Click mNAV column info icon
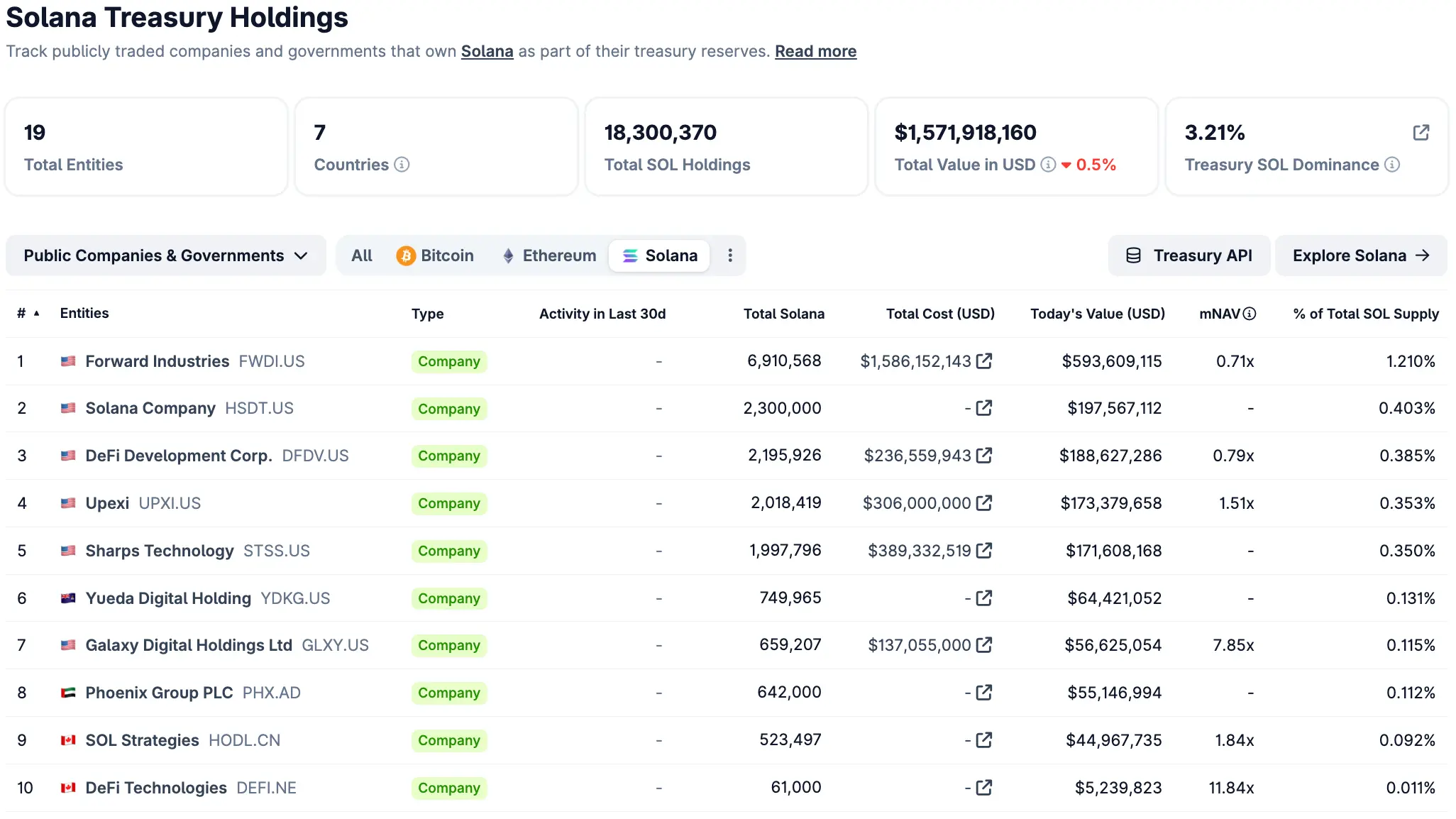Viewport: 1456px width, 819px height. point(1250,314)
